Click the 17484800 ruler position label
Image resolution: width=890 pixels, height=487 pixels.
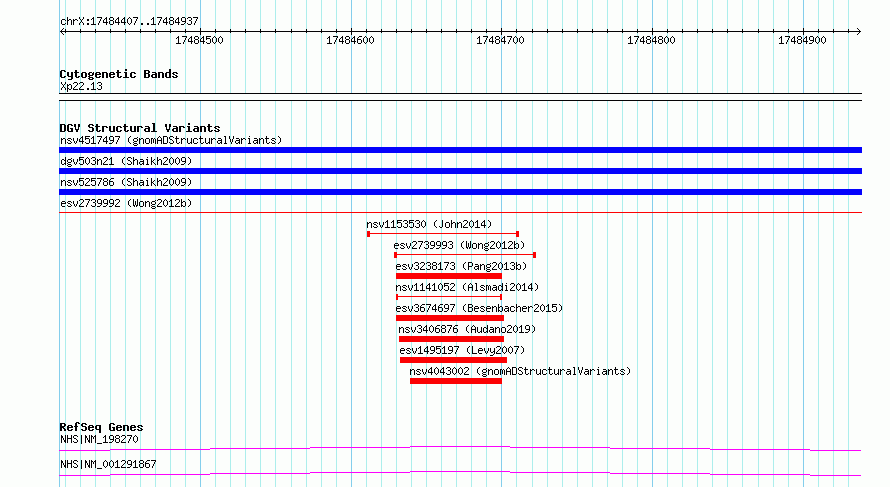[651, 40]
